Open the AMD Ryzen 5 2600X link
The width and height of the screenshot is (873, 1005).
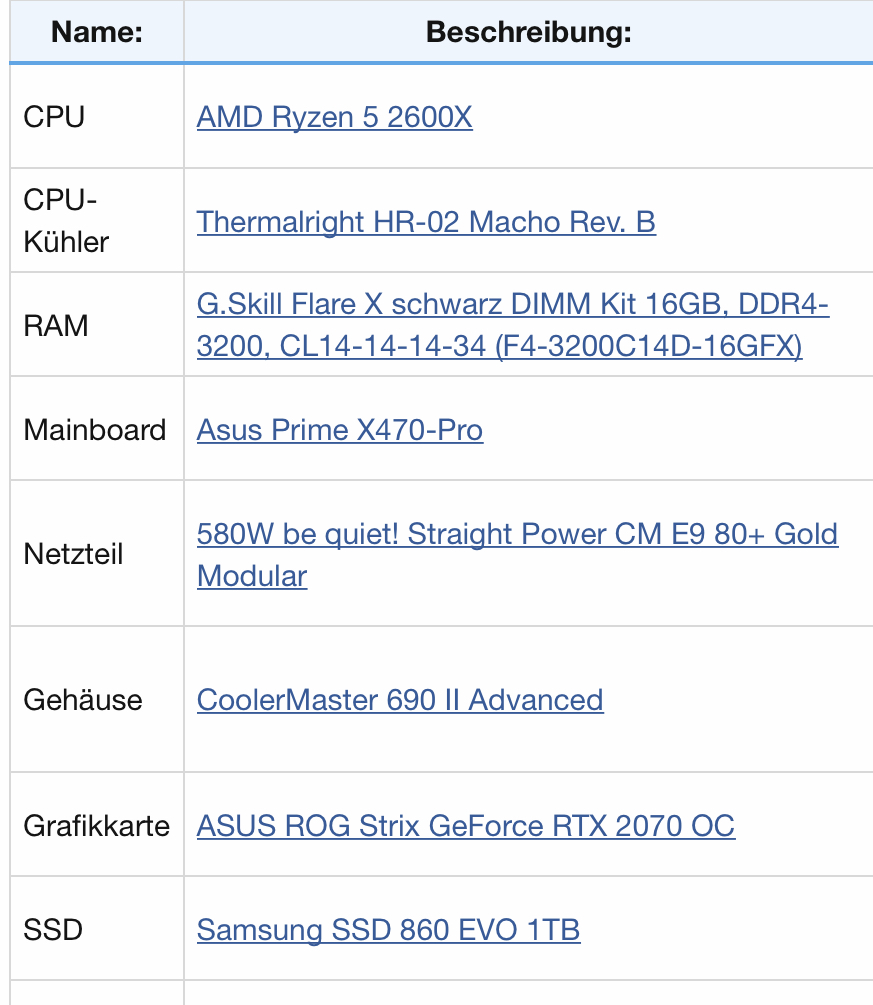tap(335, 117)
